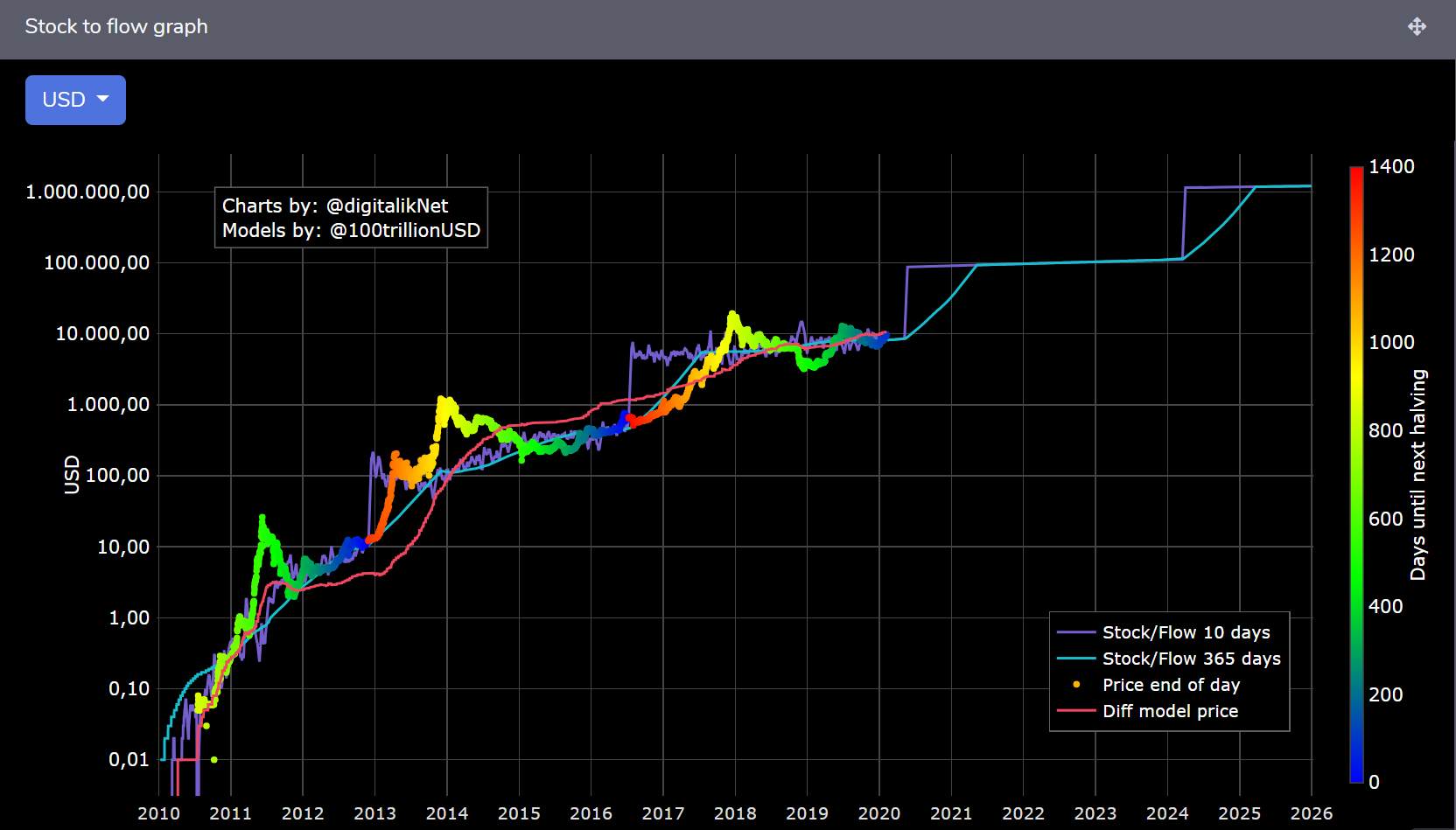Click the Stock to flow graph title
This screenshot has width=1456, height=830.
click(115, 27)
